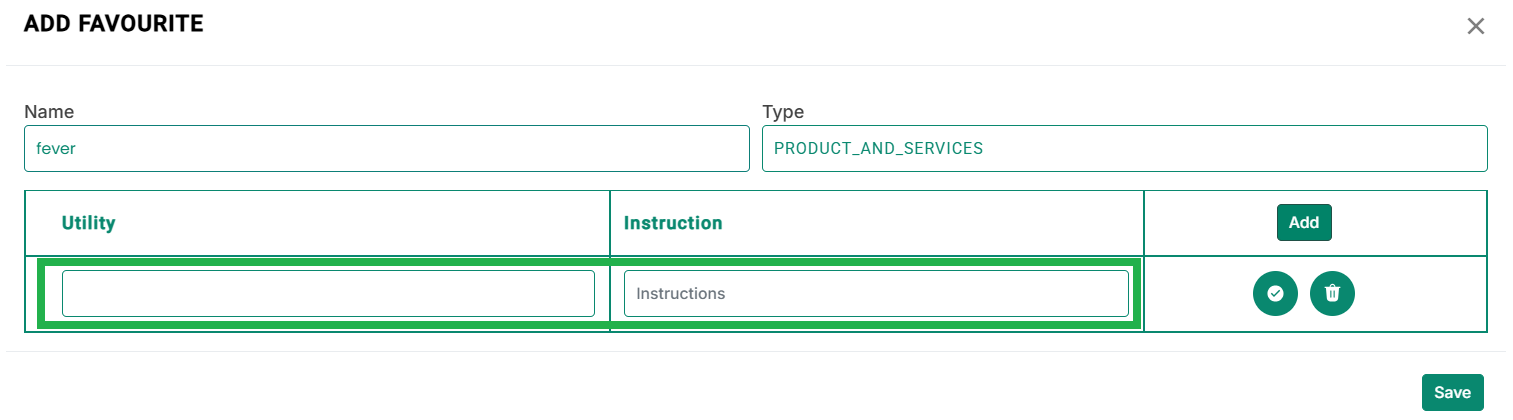Place cursor after the word fever
1513x420 pixels.
pyautogui.click(x=78, y=148)
